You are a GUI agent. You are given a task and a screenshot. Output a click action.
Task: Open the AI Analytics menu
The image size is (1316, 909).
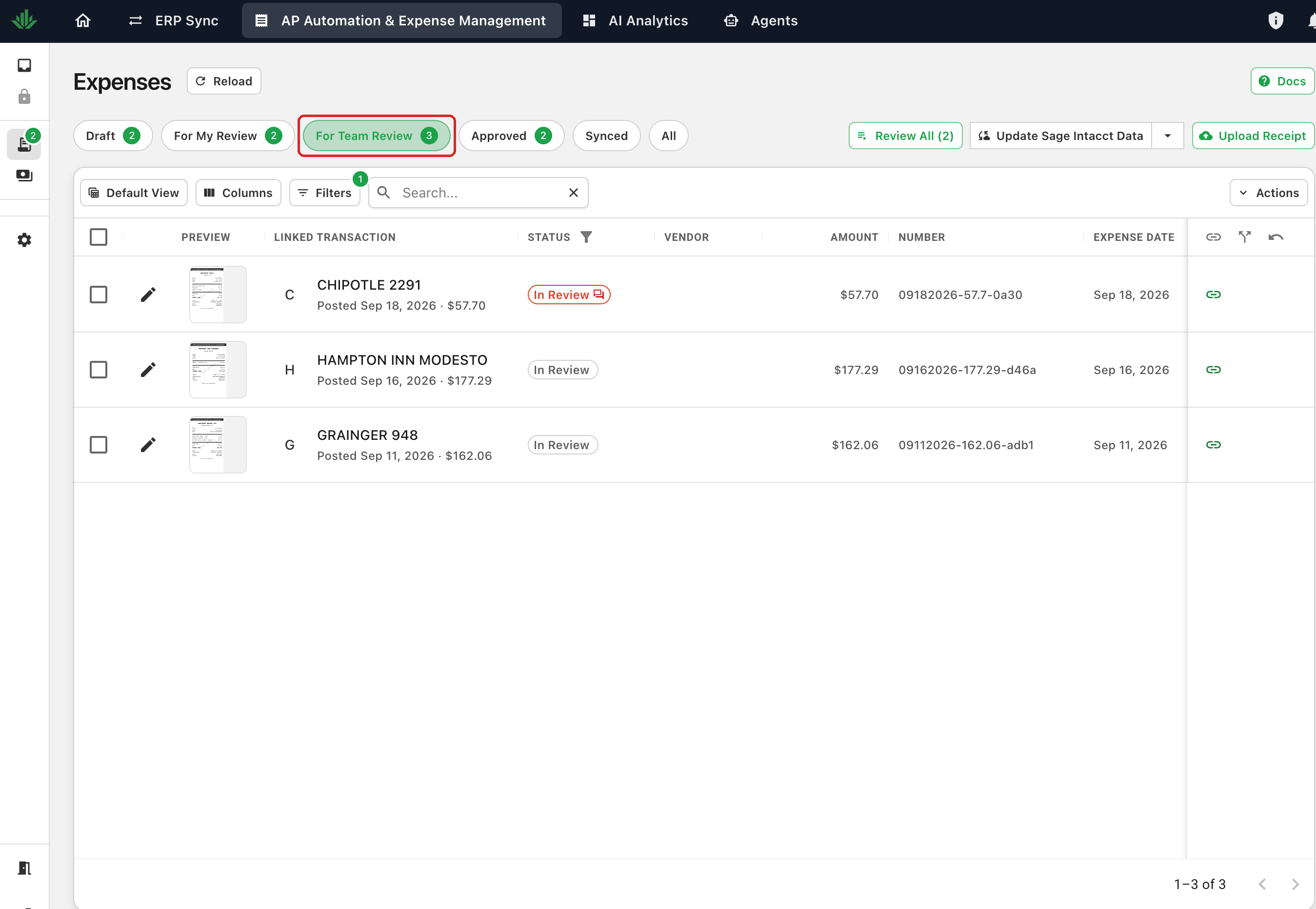coord(635,21)
